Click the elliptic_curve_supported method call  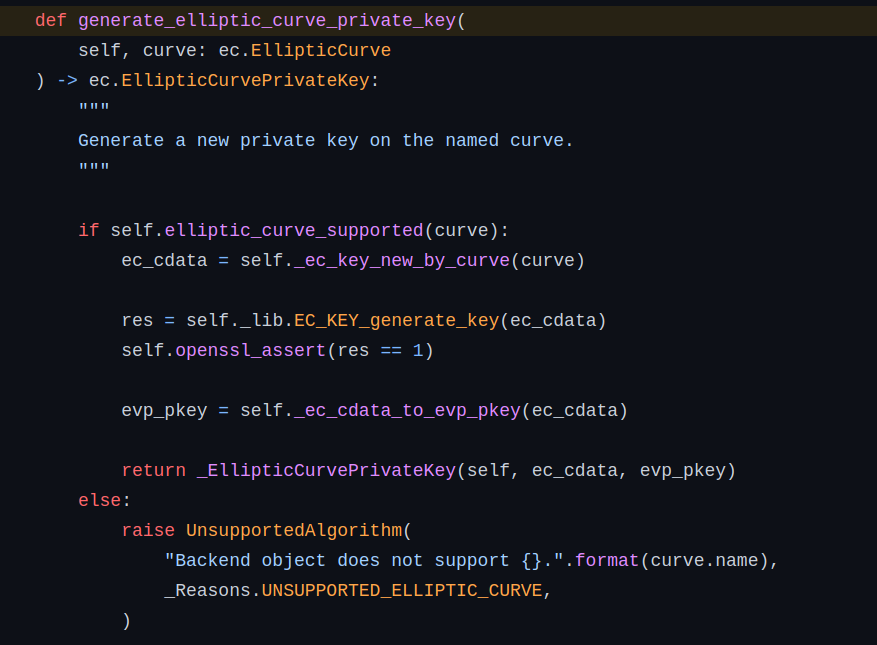[x=294, y=230]
